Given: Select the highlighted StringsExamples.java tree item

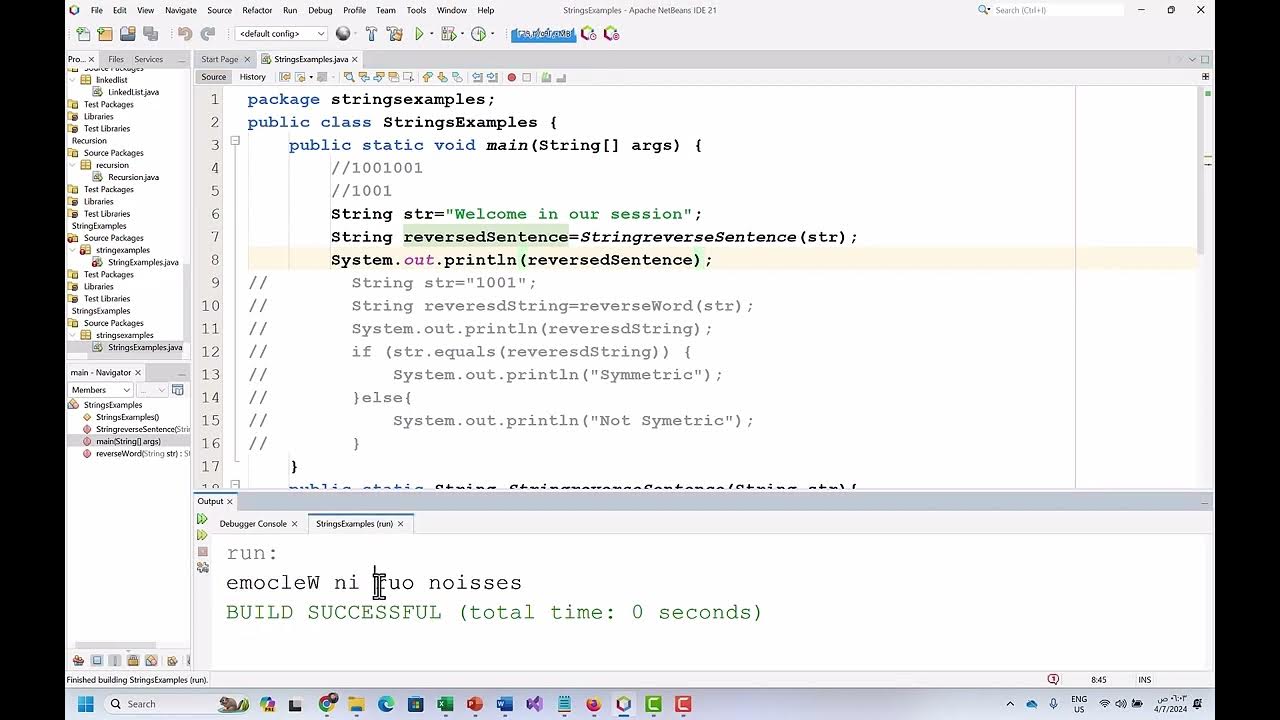Looking at the screenshot, I should 144,347.
